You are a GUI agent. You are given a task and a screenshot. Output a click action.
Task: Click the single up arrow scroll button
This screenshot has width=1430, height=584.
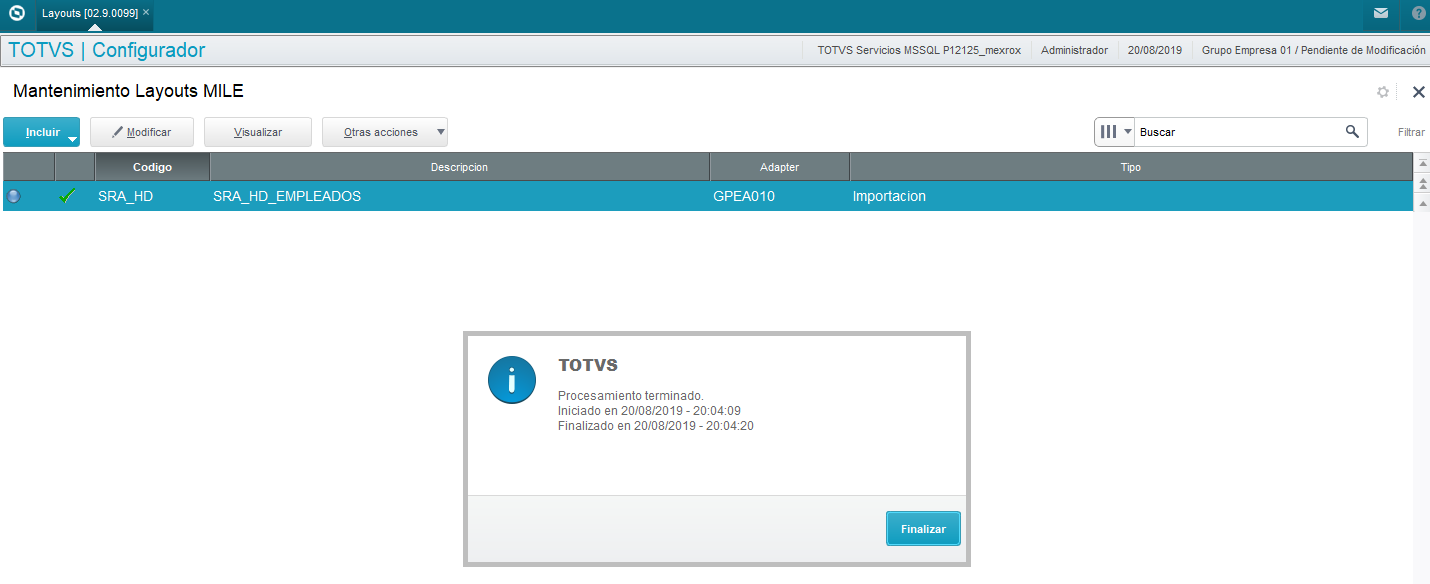coord(1422,202)
